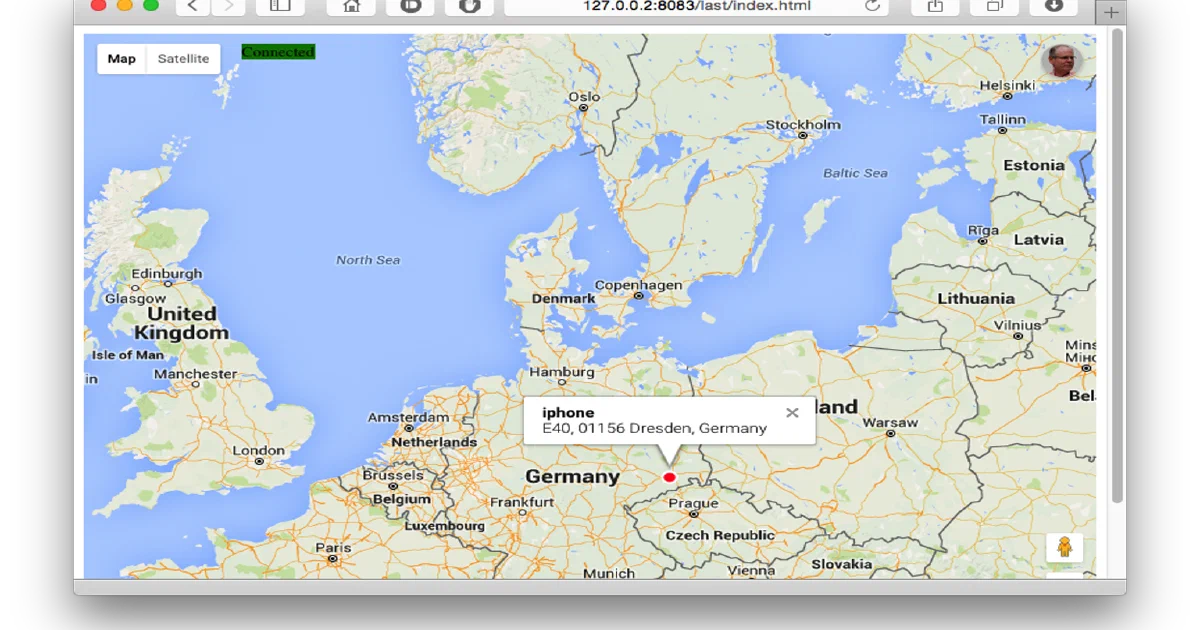Click the Vilnius city label
The image size is (1200, 630).
1017,326
